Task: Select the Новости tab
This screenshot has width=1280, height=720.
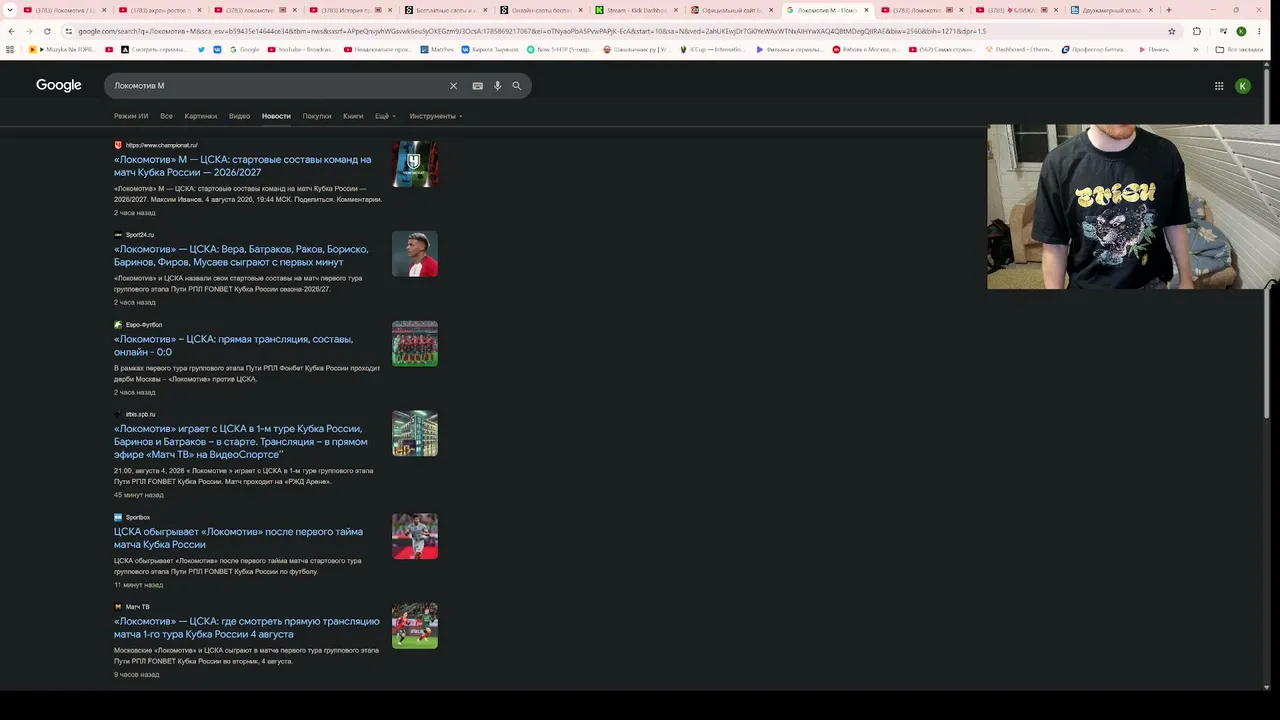Action: click(x=276, y=116)
